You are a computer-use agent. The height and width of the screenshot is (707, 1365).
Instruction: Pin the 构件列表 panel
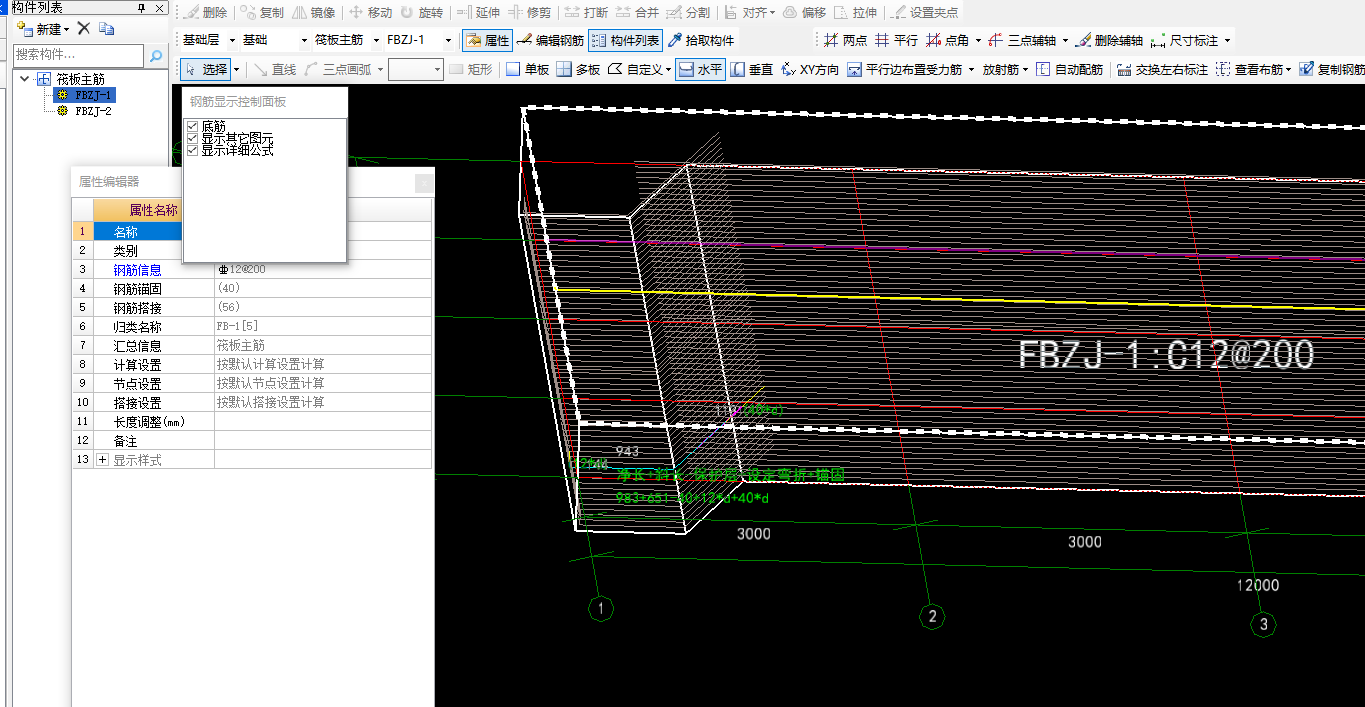coord(141,7)
